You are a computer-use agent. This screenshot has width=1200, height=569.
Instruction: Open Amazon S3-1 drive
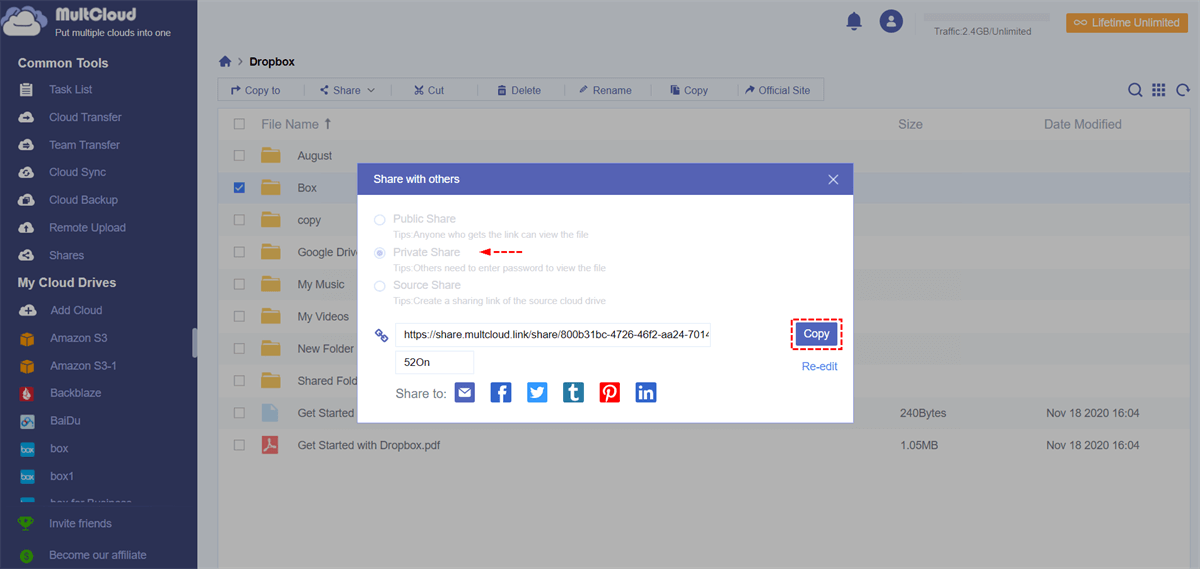click(x=83, y=366)
